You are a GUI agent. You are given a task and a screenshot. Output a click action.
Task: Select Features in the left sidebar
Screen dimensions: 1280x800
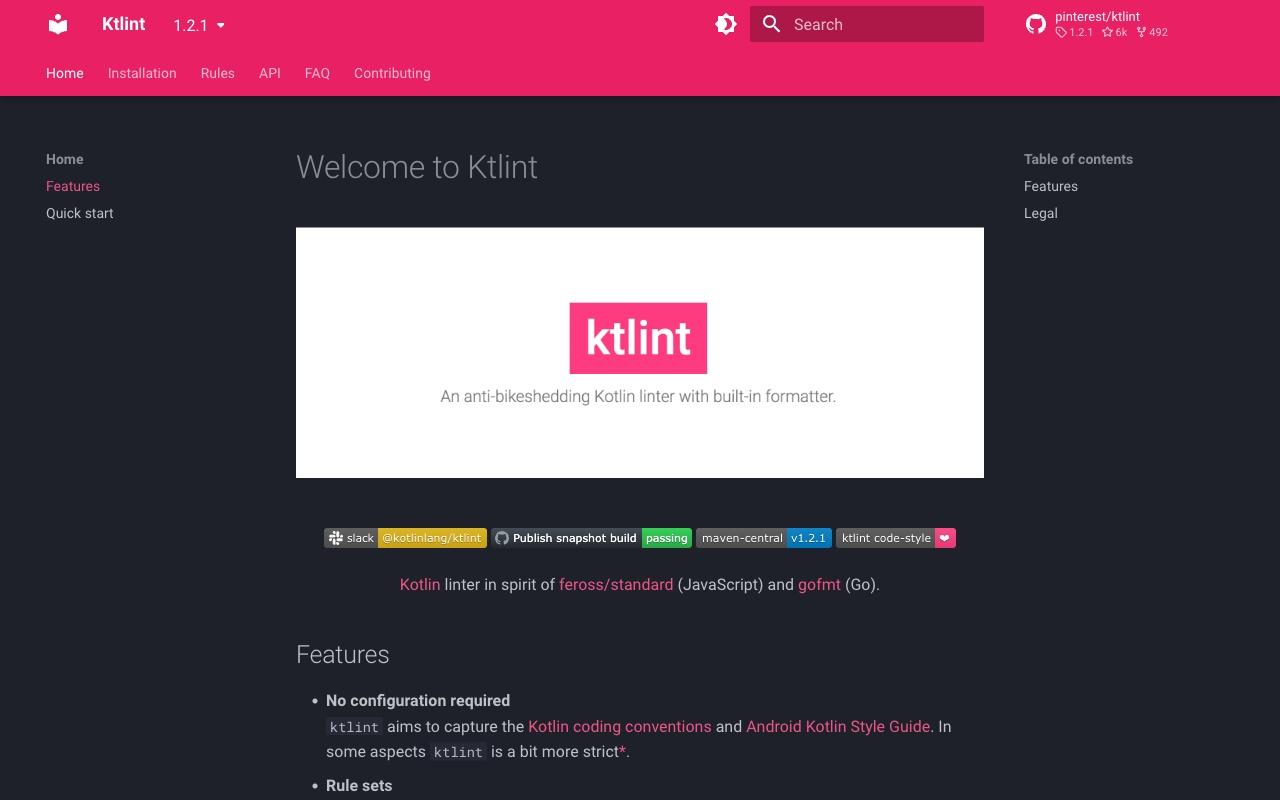coord(73,186)
